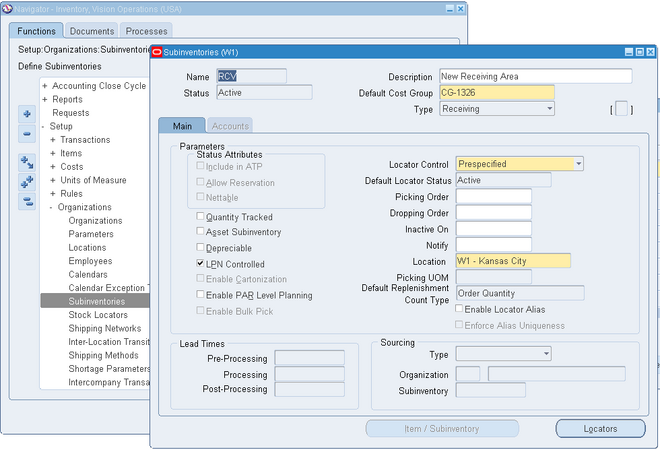Image resolution: width=660 pixels, height=450 pixels.
Task: Switch to the Functions tab in Navigator
Action: click(x=36, y=31)
